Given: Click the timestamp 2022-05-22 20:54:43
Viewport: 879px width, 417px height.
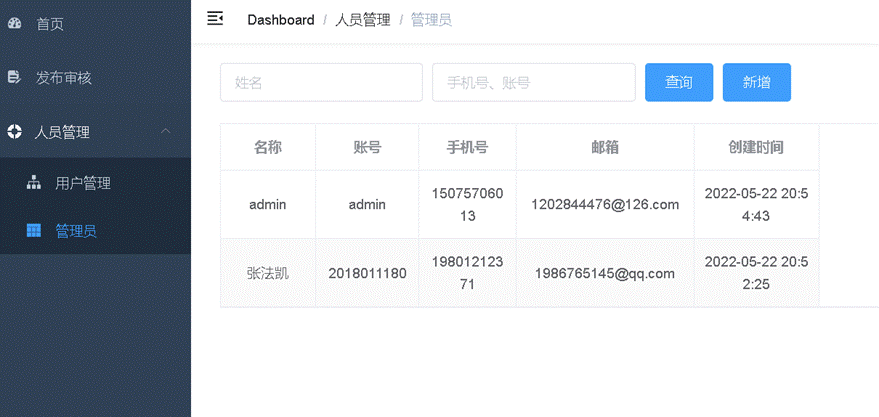Looking at the screenshot, I should click(757, 205).
